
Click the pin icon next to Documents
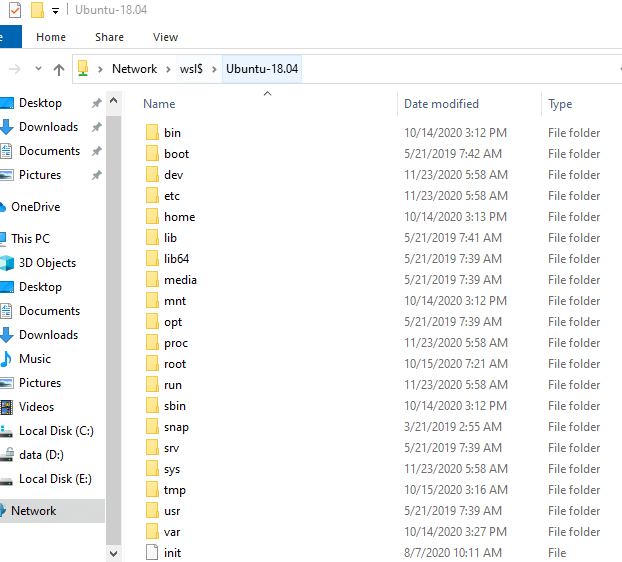pos(97,151)
